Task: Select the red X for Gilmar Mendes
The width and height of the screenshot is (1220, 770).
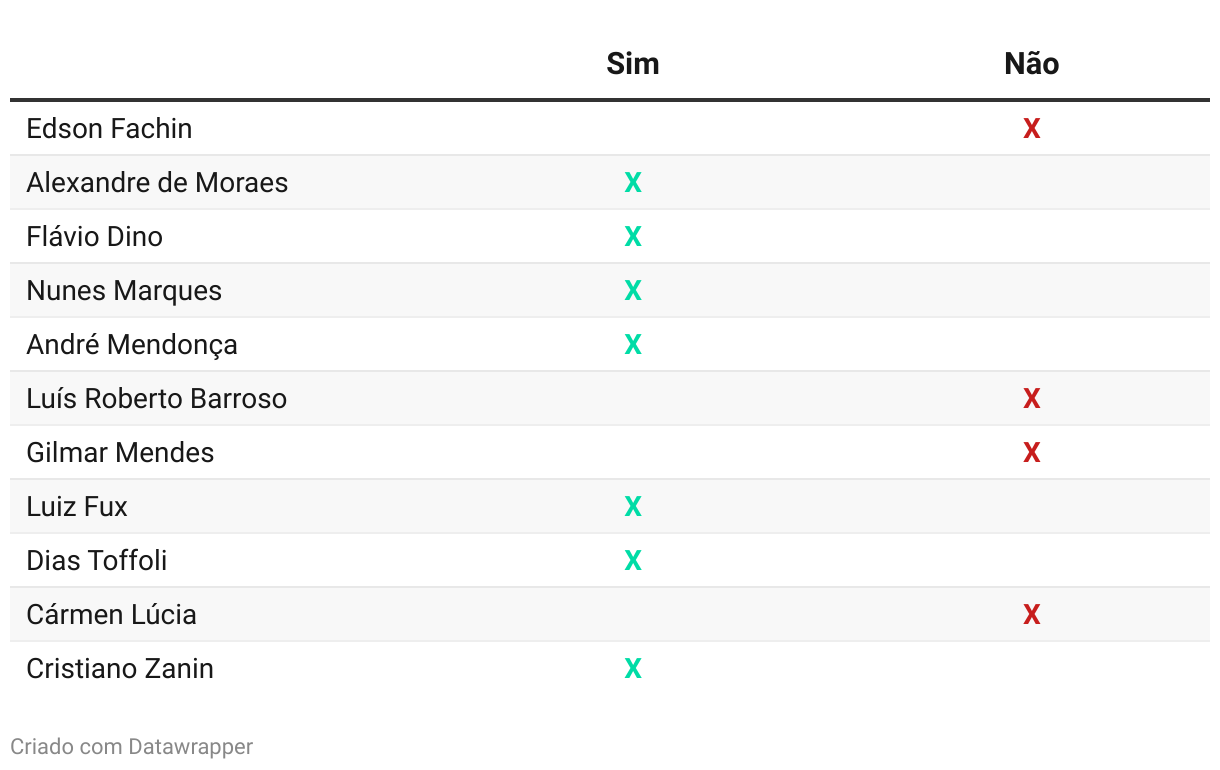Action: pyautogui.click(x=1032, y=452)
